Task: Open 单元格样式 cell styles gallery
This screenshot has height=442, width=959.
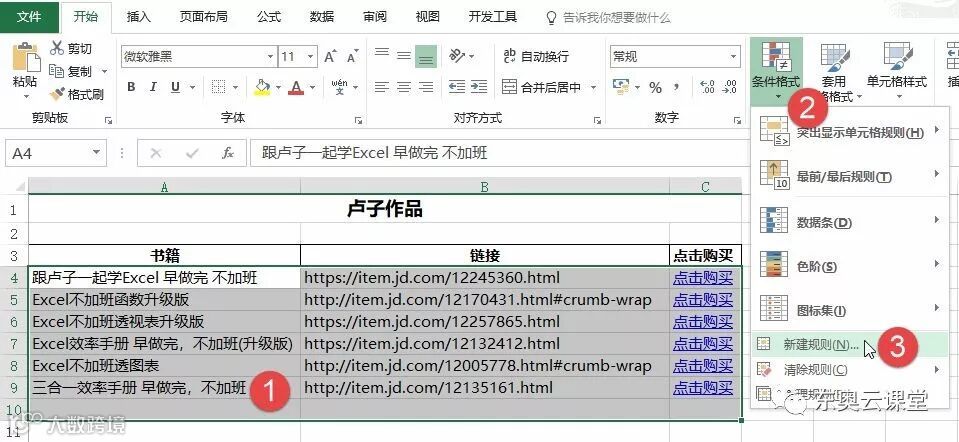Action: 897,70
